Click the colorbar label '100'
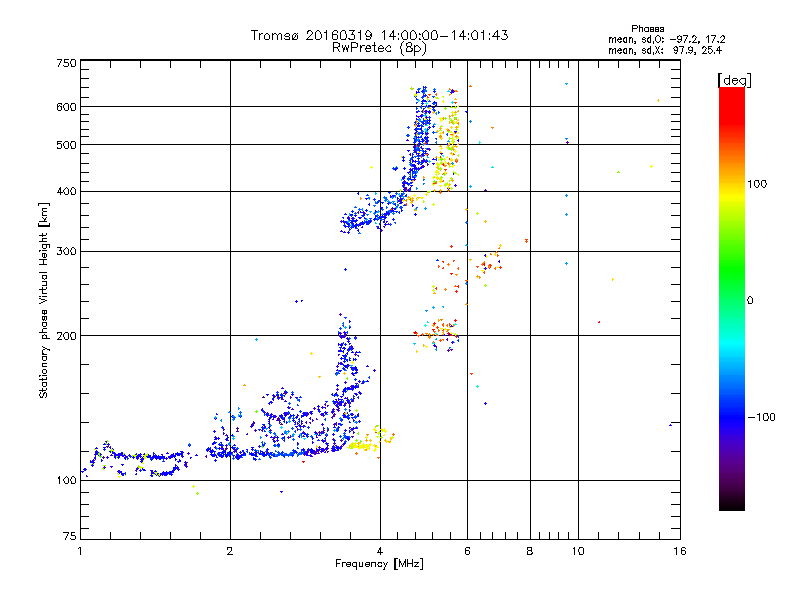The image size is (800, 600). pos(757,184)
